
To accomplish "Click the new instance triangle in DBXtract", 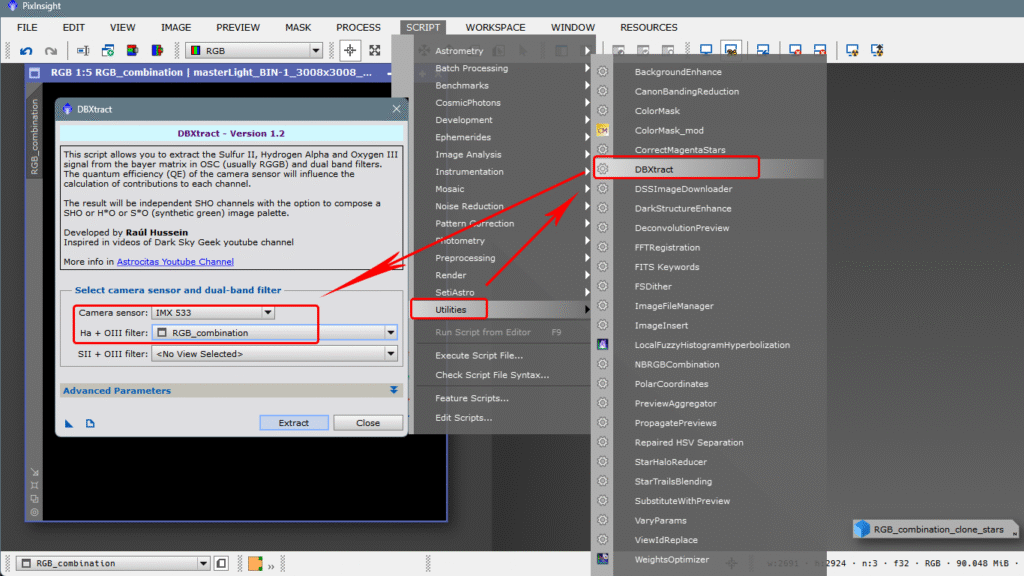I will click(x=69, y=423).
